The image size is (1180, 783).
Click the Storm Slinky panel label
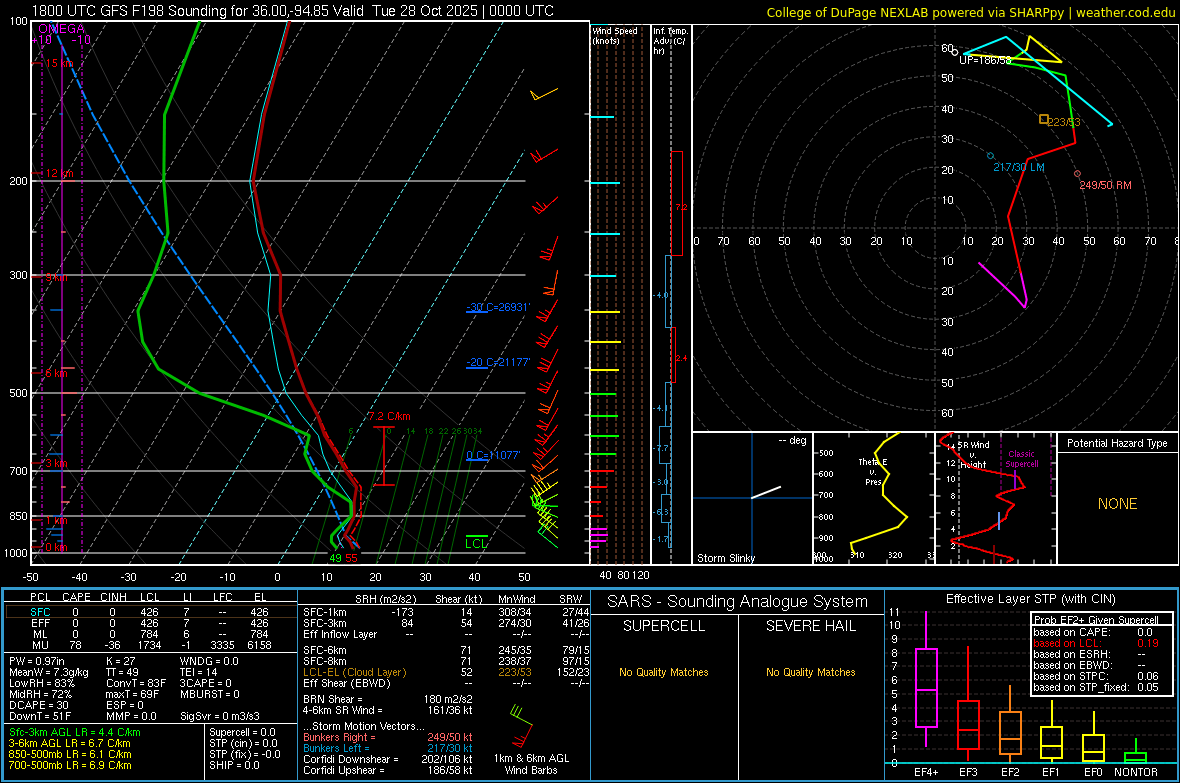725,558
